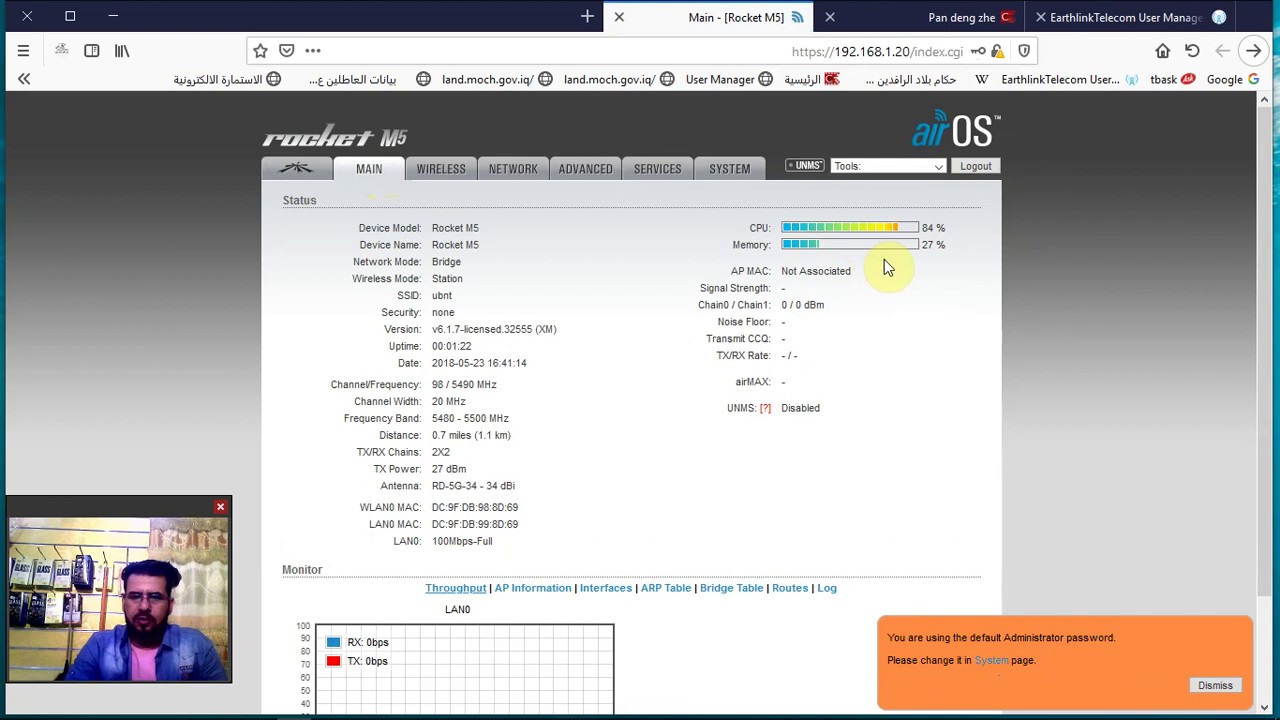The height and width of the screenshot is (720, 1280).
Task: Switch to the SYSTEM tab
Action: (x=729, y=169)
